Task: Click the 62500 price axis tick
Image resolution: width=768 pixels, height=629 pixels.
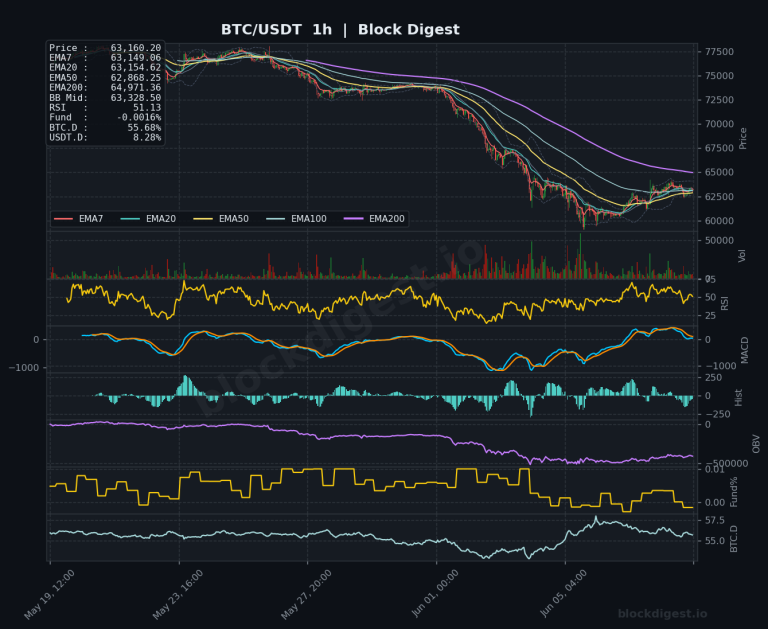Action: pyautogui.click(x=720, y=197)
